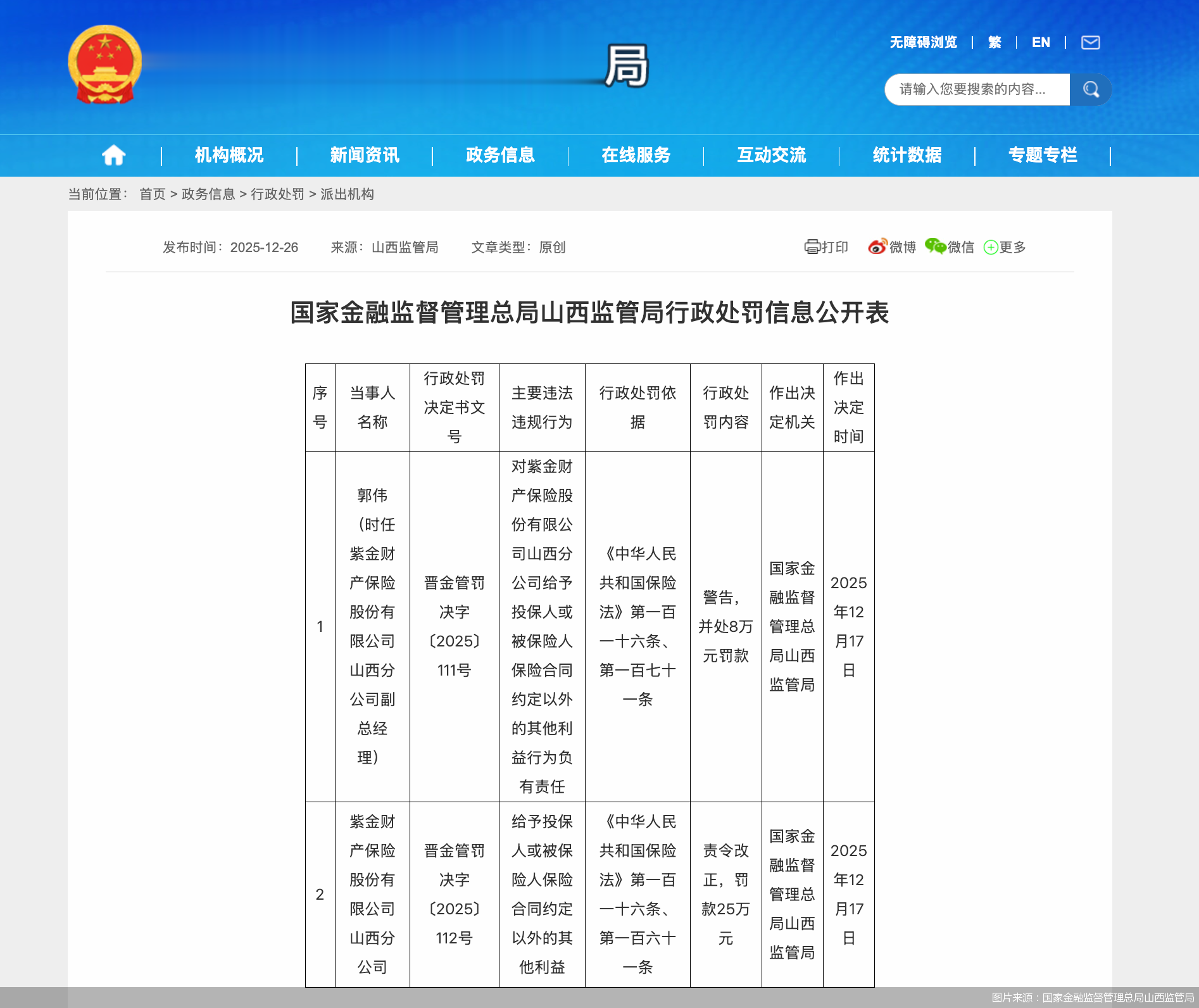Click the 当前位置 breadcrumb label

[98, 194]
